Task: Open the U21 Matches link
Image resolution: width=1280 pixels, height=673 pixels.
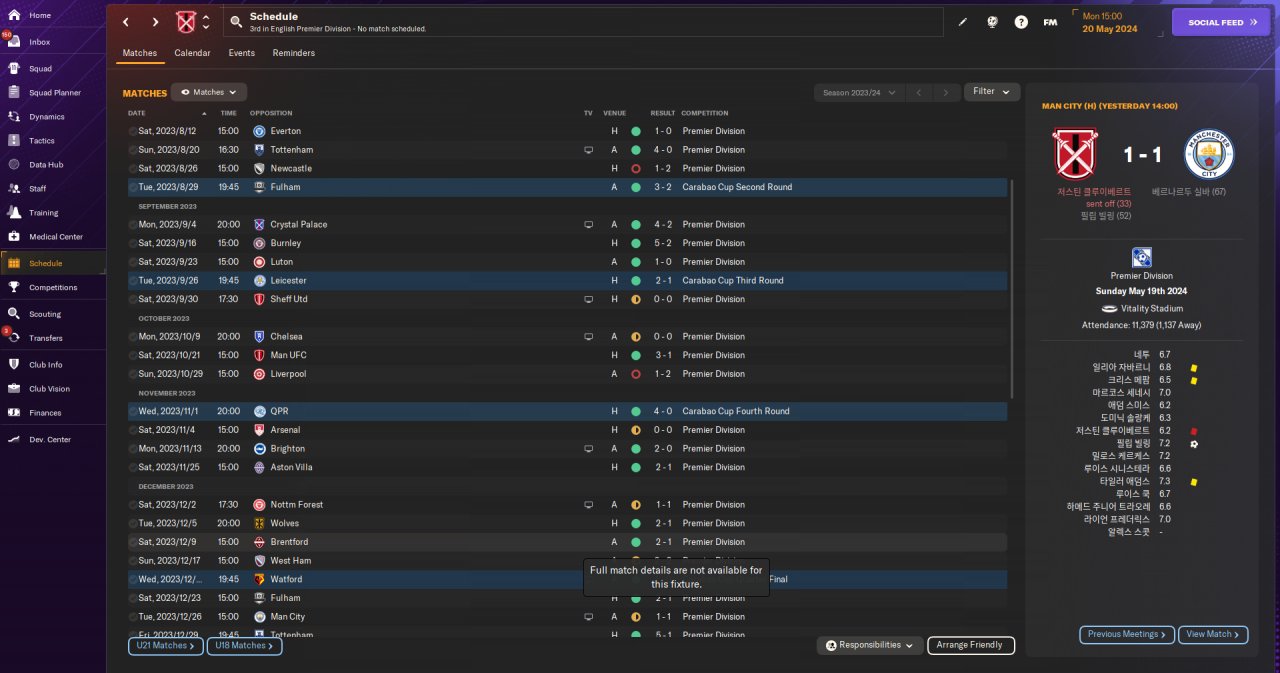Action: click(165, 646)
